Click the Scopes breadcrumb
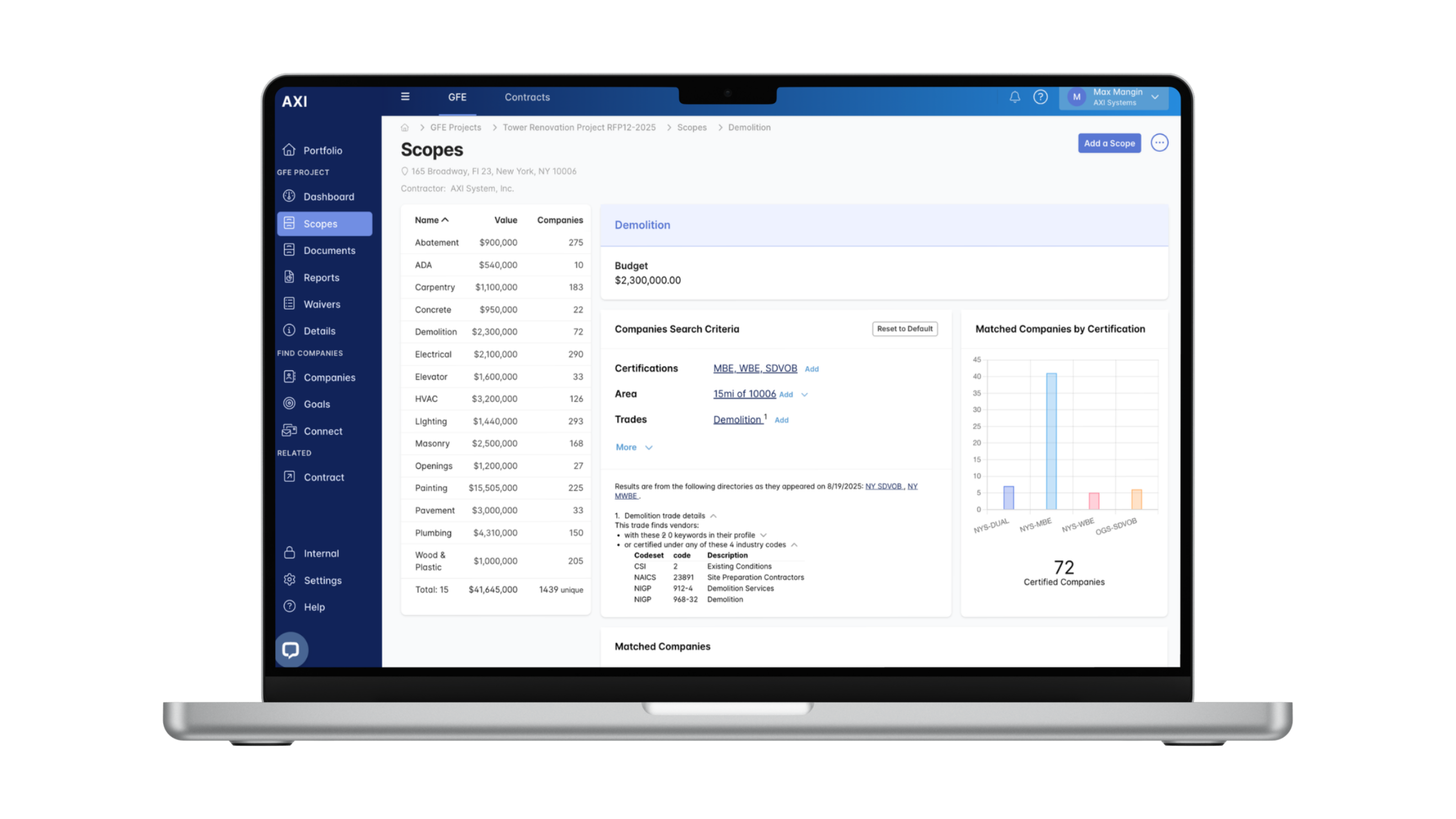This screenshot has height=819, width=1456. 692,128
